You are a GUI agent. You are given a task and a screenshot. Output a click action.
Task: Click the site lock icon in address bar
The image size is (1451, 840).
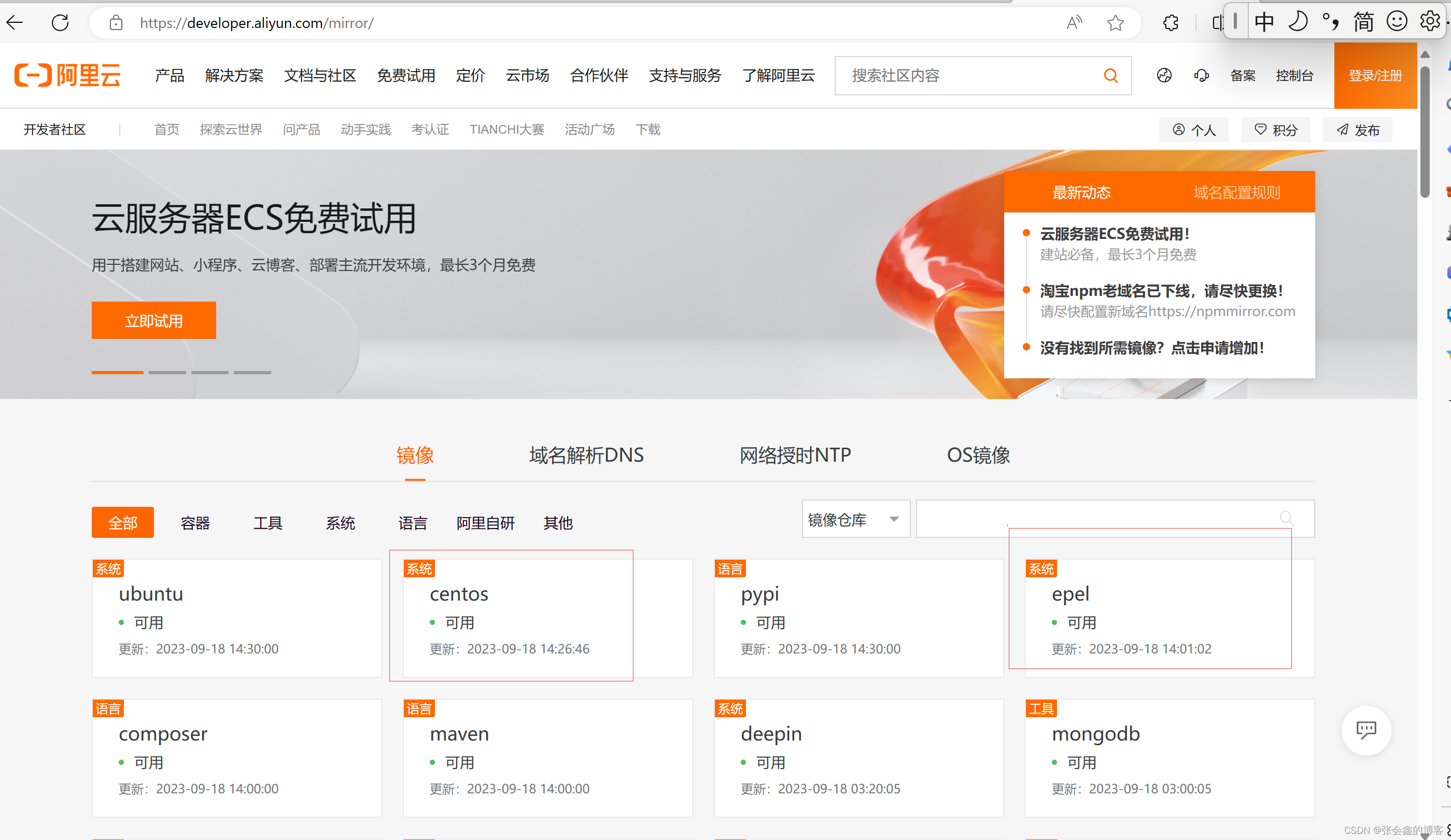coord(116,23)
